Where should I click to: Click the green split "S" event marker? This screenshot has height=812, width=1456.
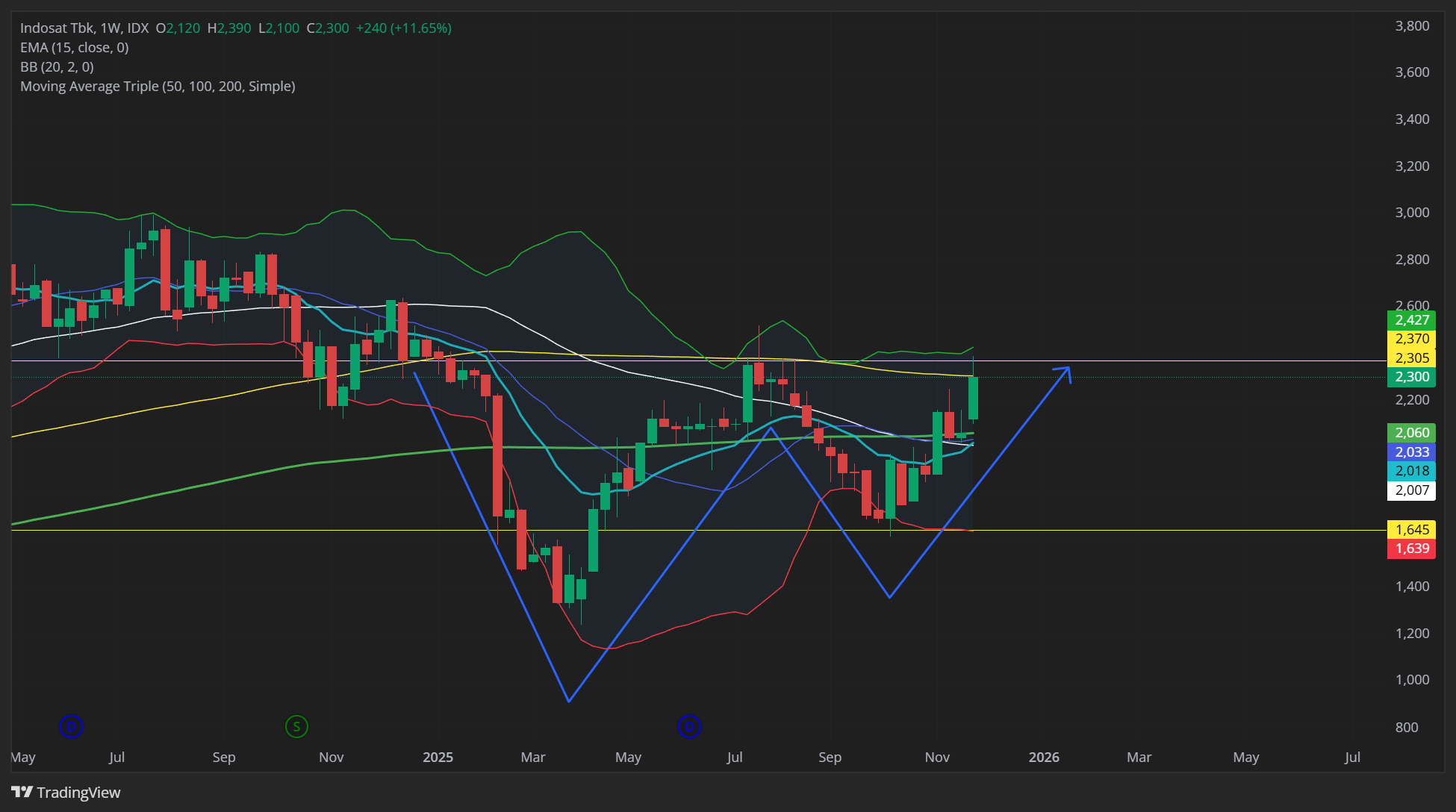[x=296, y=726]
